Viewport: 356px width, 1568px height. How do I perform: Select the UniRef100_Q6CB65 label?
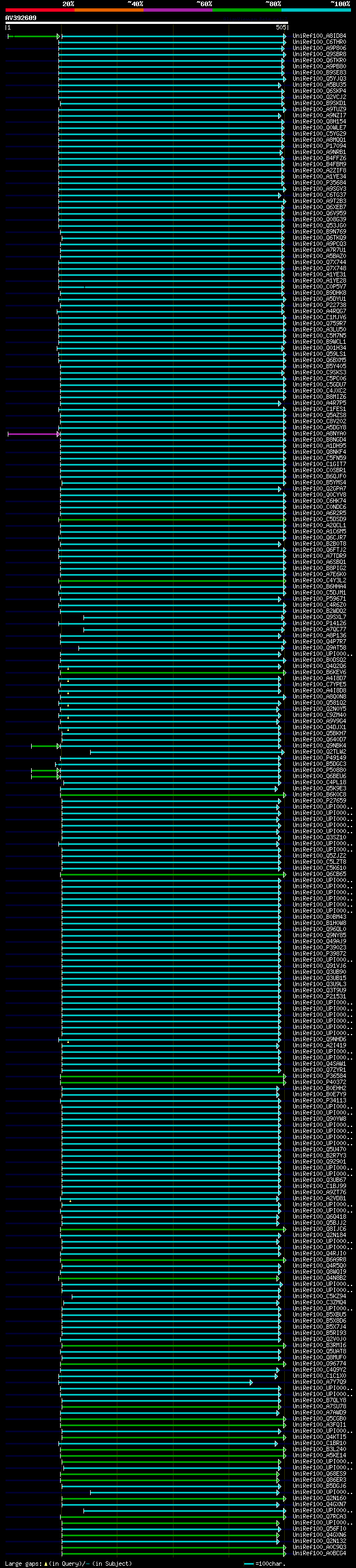click(319, 873)
